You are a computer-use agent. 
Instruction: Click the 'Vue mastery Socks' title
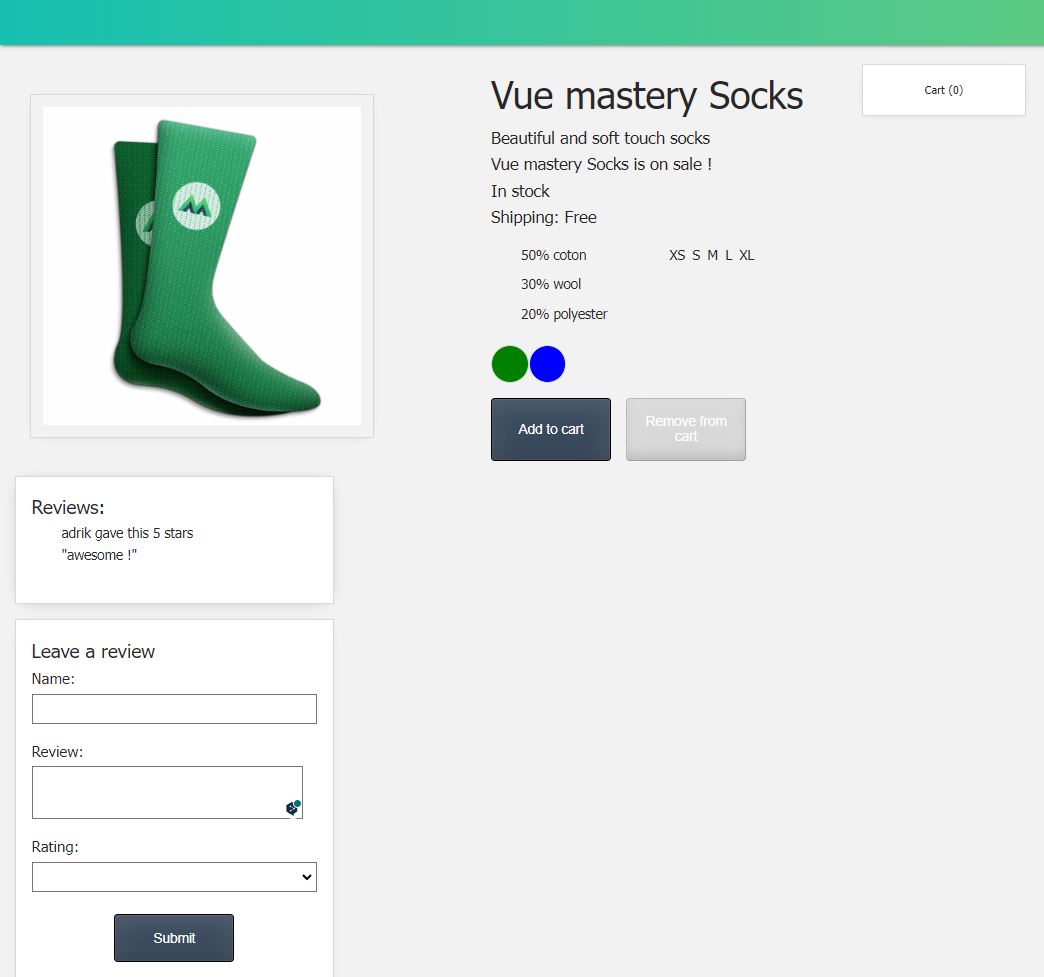click(x=647, y=96)
